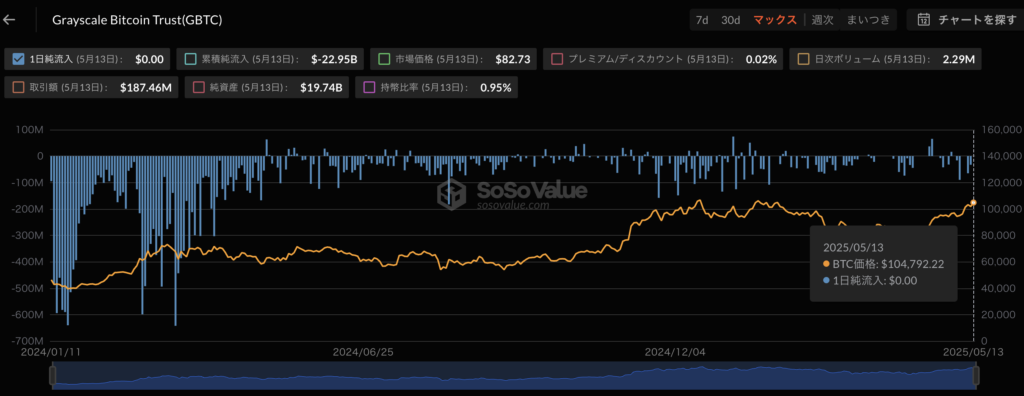Click the 2.29M daily volume value

point(959,59)
